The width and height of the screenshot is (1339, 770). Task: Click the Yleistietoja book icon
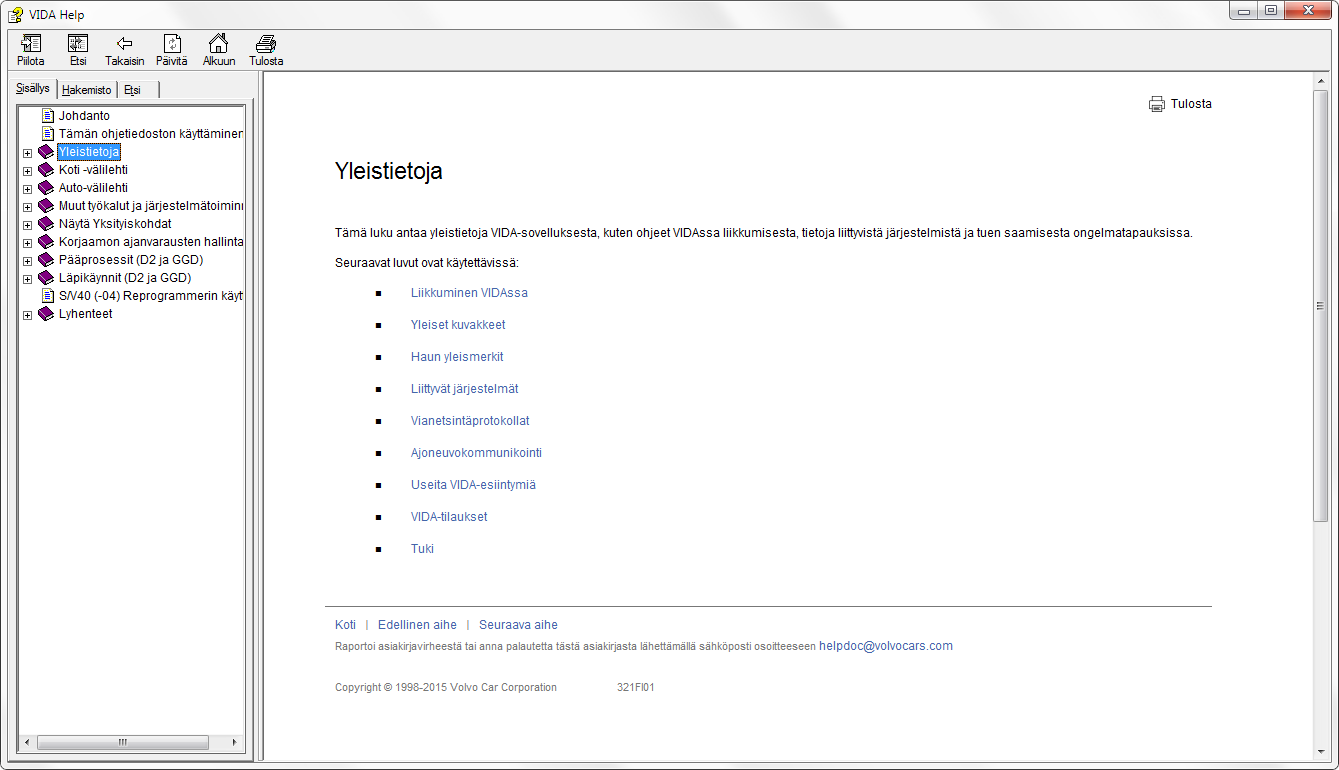pos(46,152)
